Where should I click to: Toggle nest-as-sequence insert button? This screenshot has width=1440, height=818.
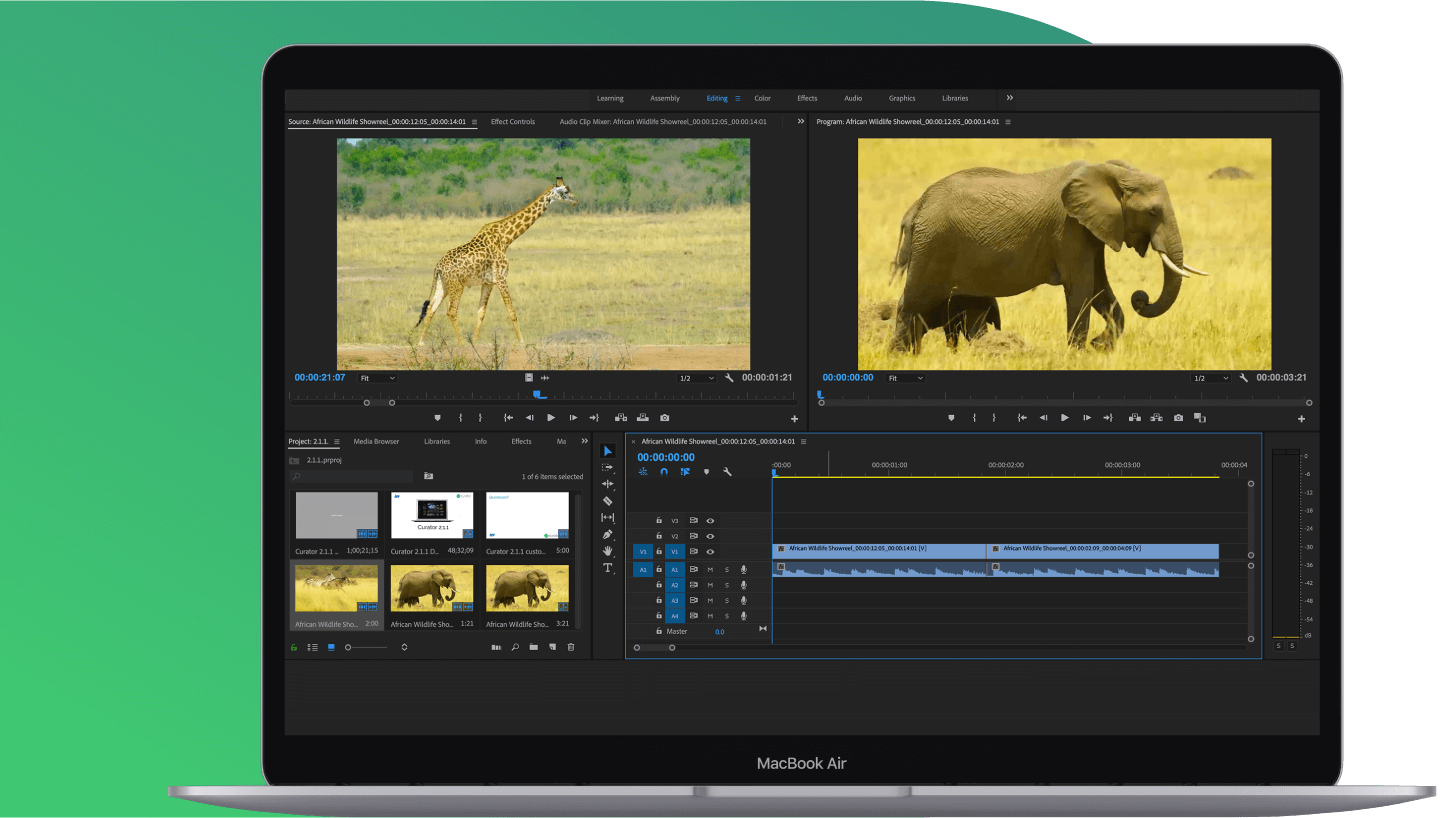pos(643,471)
